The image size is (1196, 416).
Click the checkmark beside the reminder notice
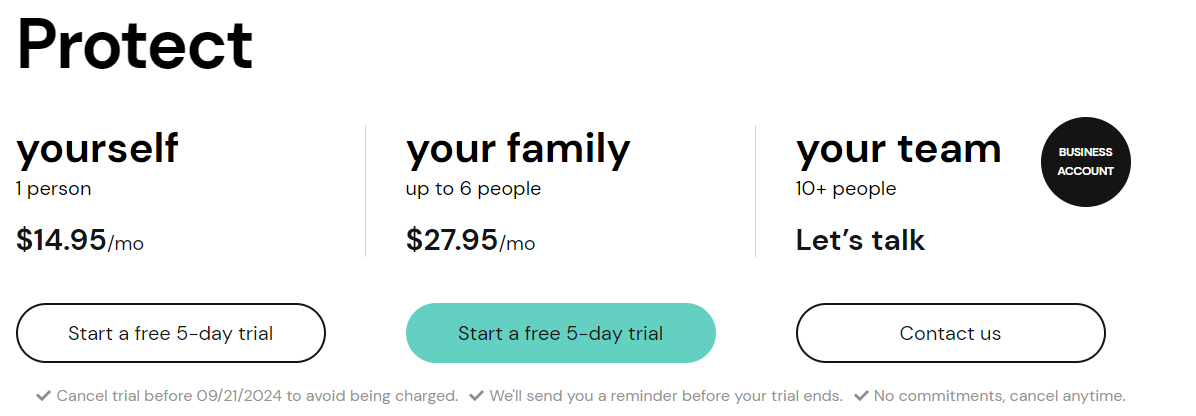point(477,396)
